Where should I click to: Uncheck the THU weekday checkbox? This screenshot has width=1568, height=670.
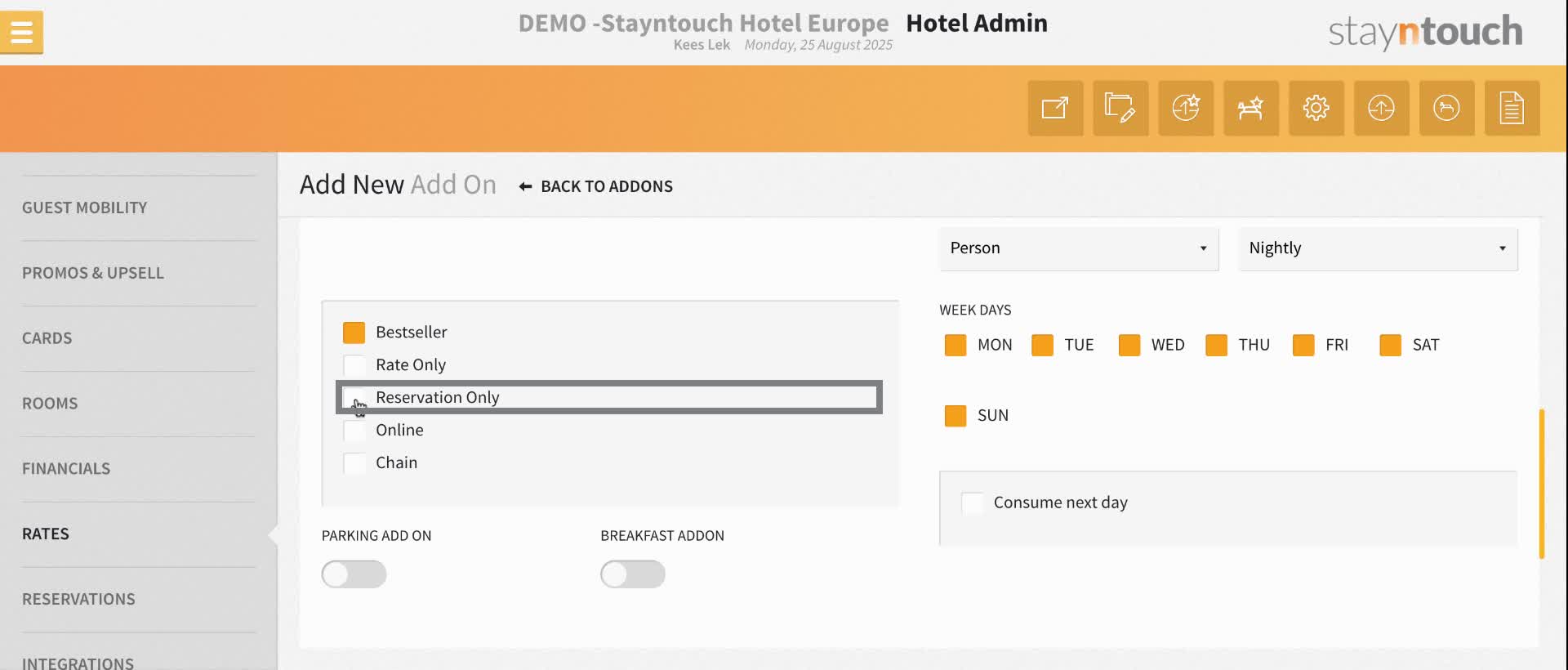[1216, 345]
